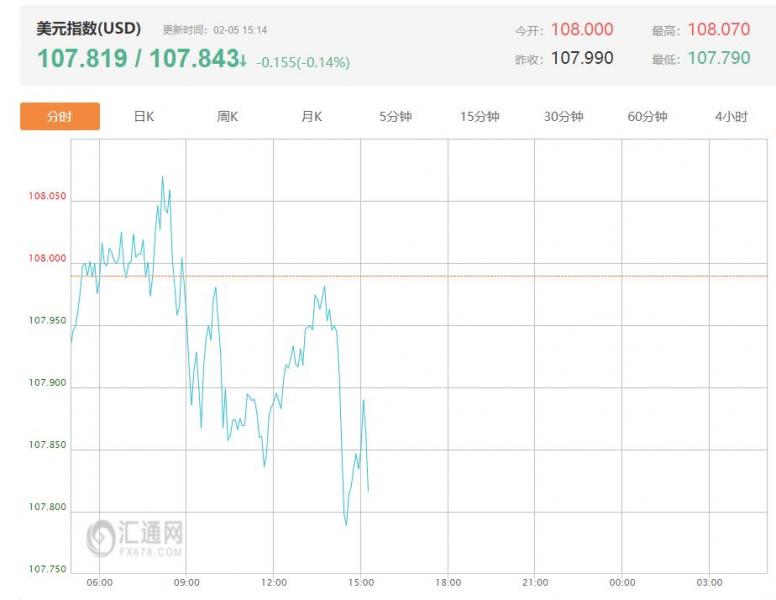Viewport: 776px width, 600px height.
Task: Select the 分时 chart tab
Action: pos(60,116)
